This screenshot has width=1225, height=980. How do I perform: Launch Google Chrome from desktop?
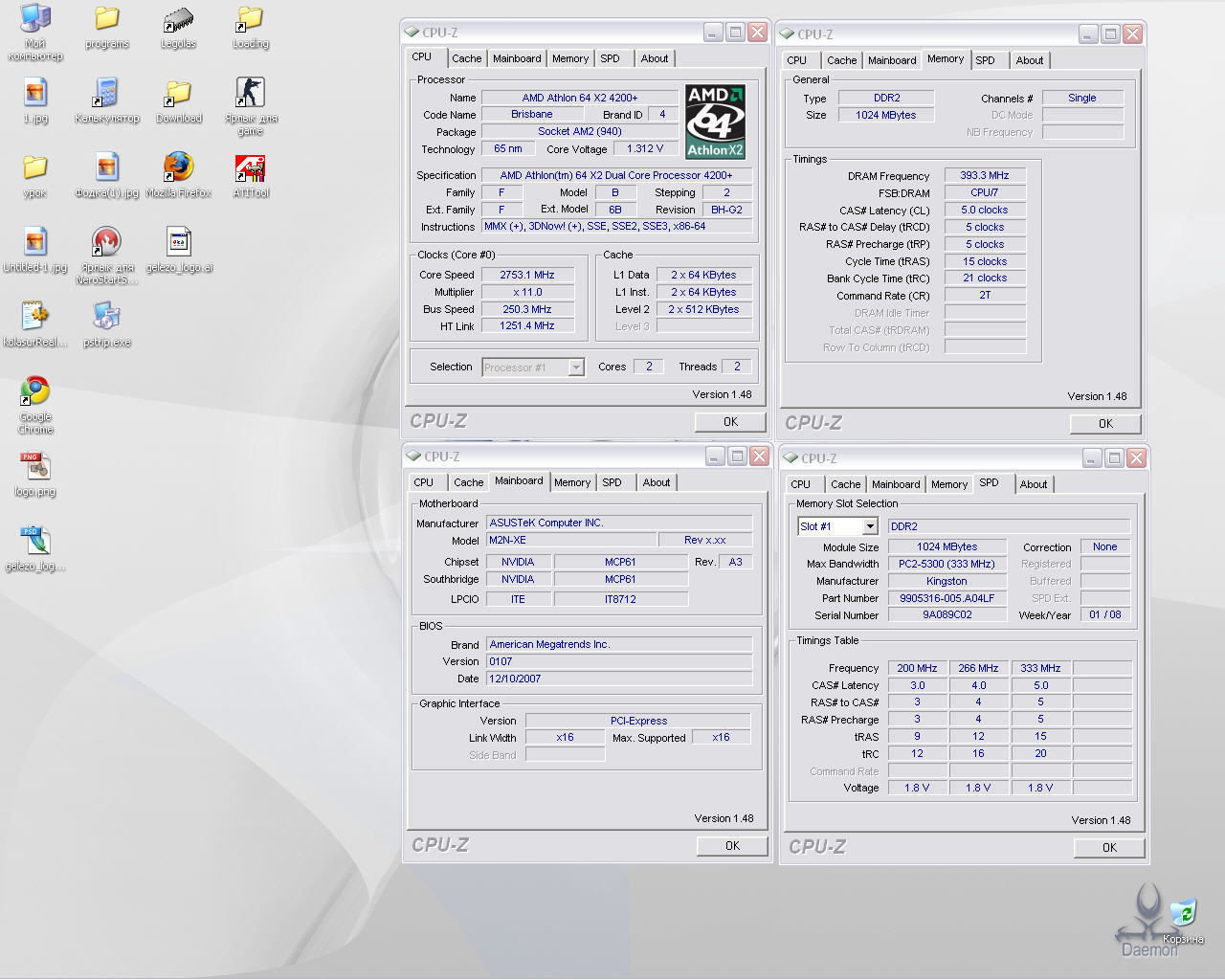[x=35, y=391]
